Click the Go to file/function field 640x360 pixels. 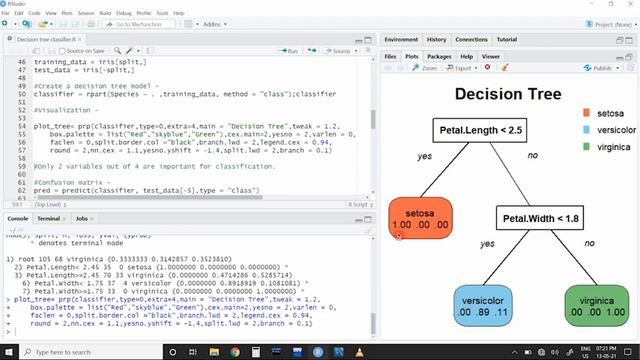pos(140,24)
